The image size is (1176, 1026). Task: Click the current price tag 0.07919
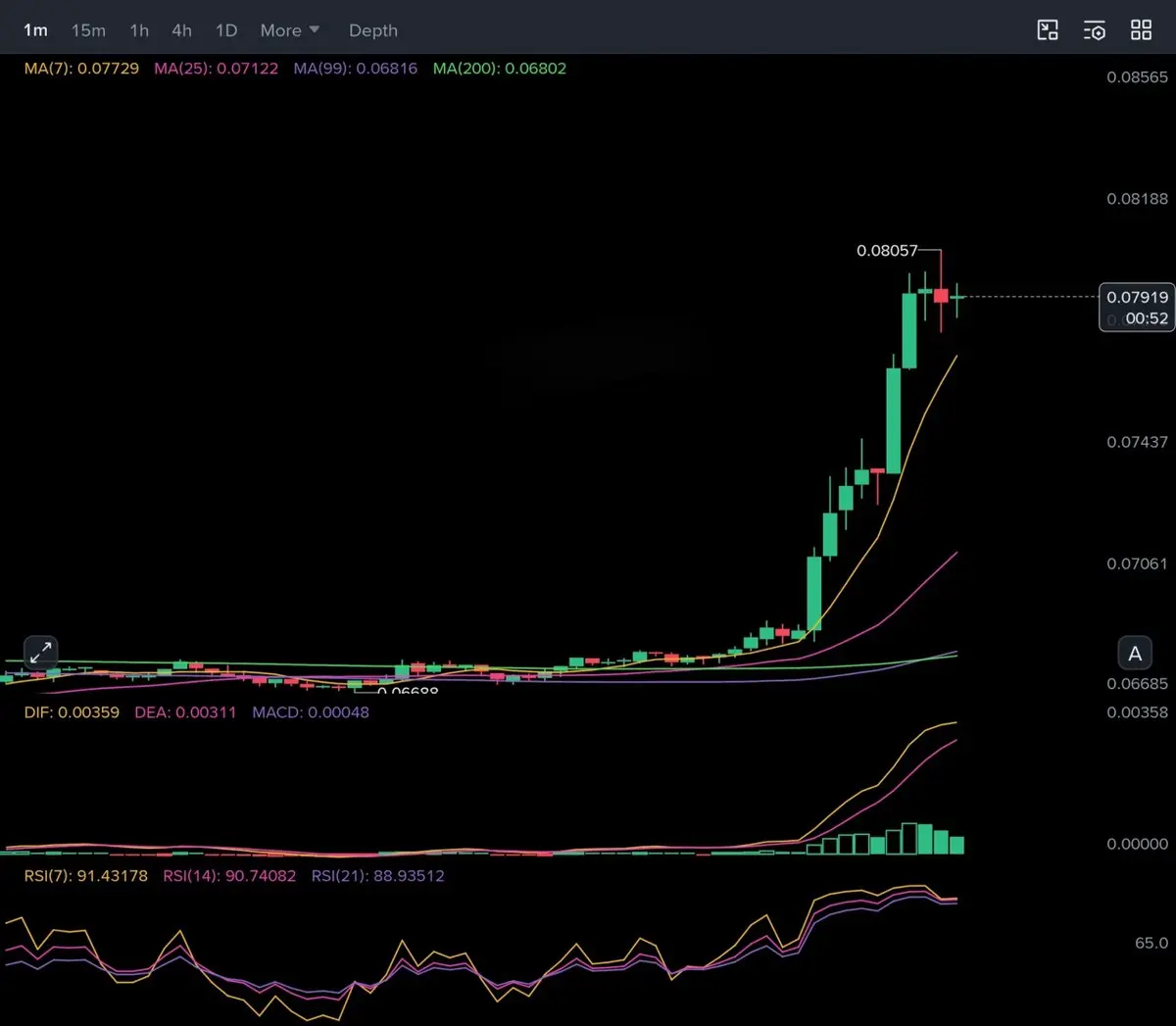coord(1137,297)
